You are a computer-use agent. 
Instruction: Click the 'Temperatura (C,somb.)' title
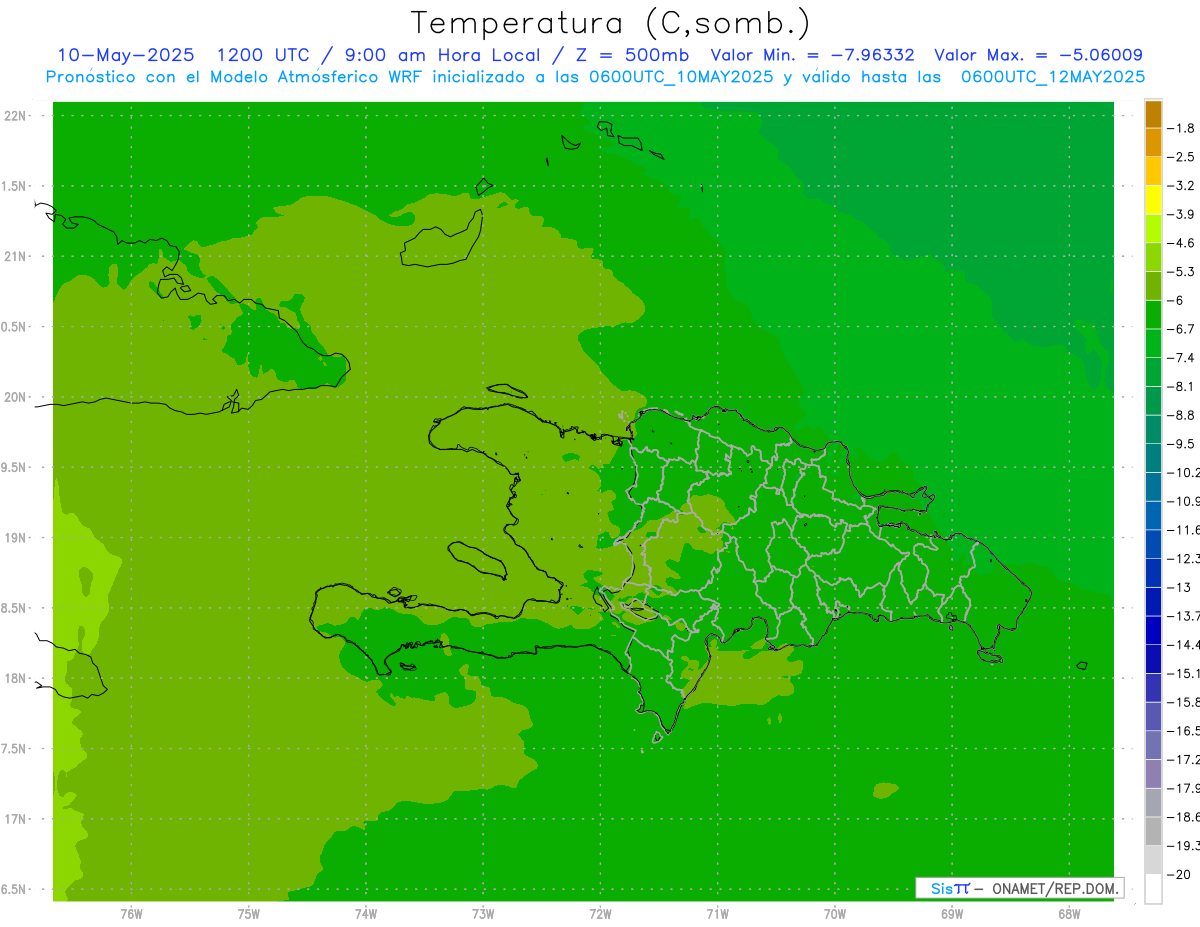(611, 24)
